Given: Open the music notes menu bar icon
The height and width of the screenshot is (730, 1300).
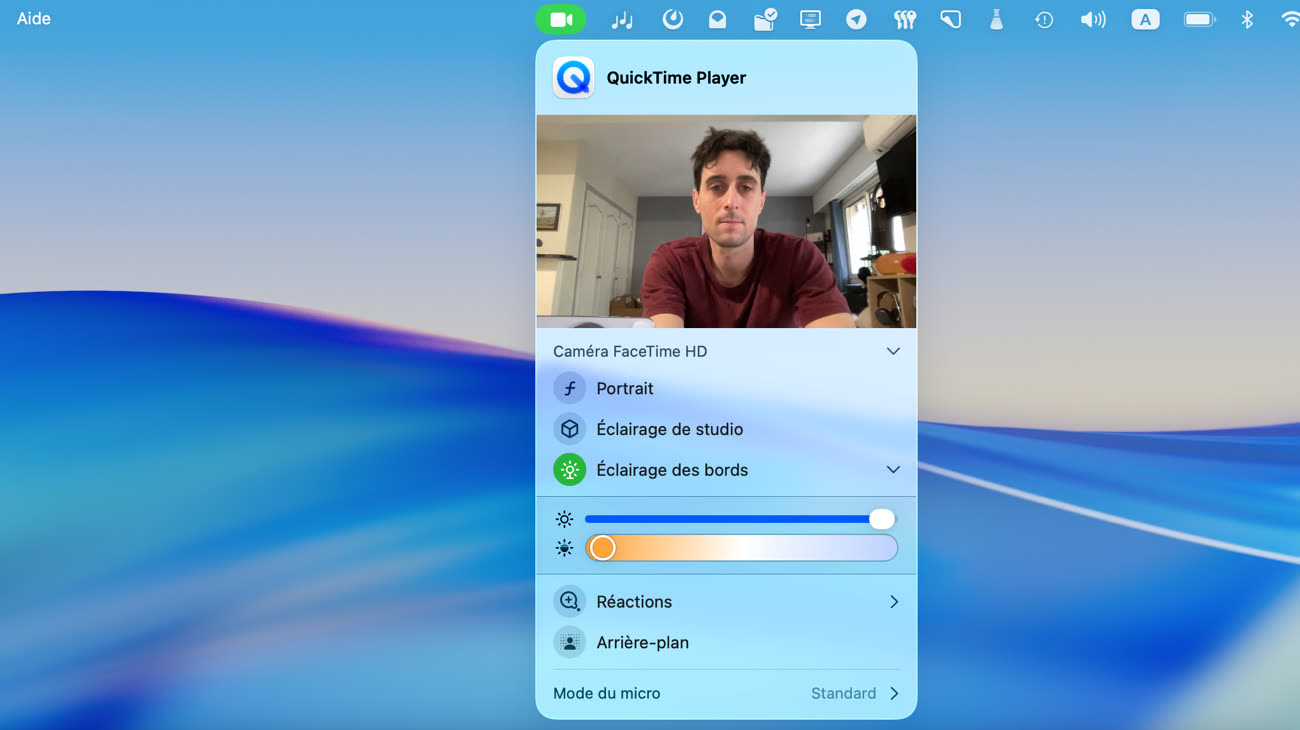Looking at the screenshot, I should point(622,20).
